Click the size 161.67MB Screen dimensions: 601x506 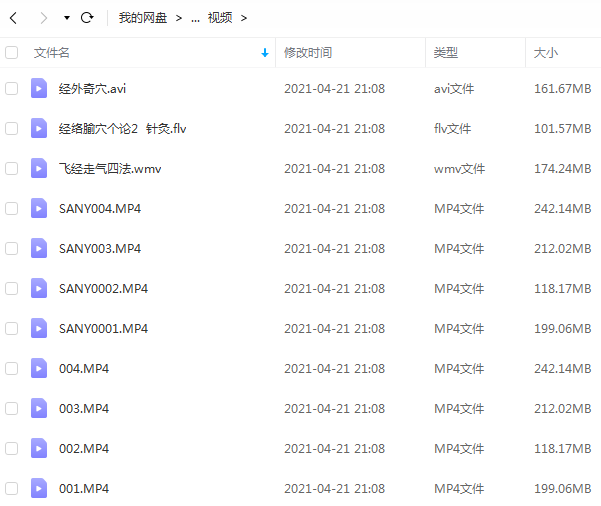point(563,89)
